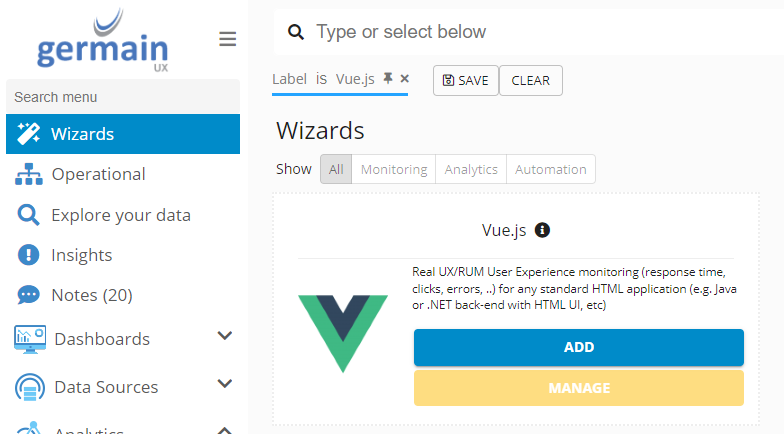
Task: Click the Search menu input field
Action: (x=123, y=97)
